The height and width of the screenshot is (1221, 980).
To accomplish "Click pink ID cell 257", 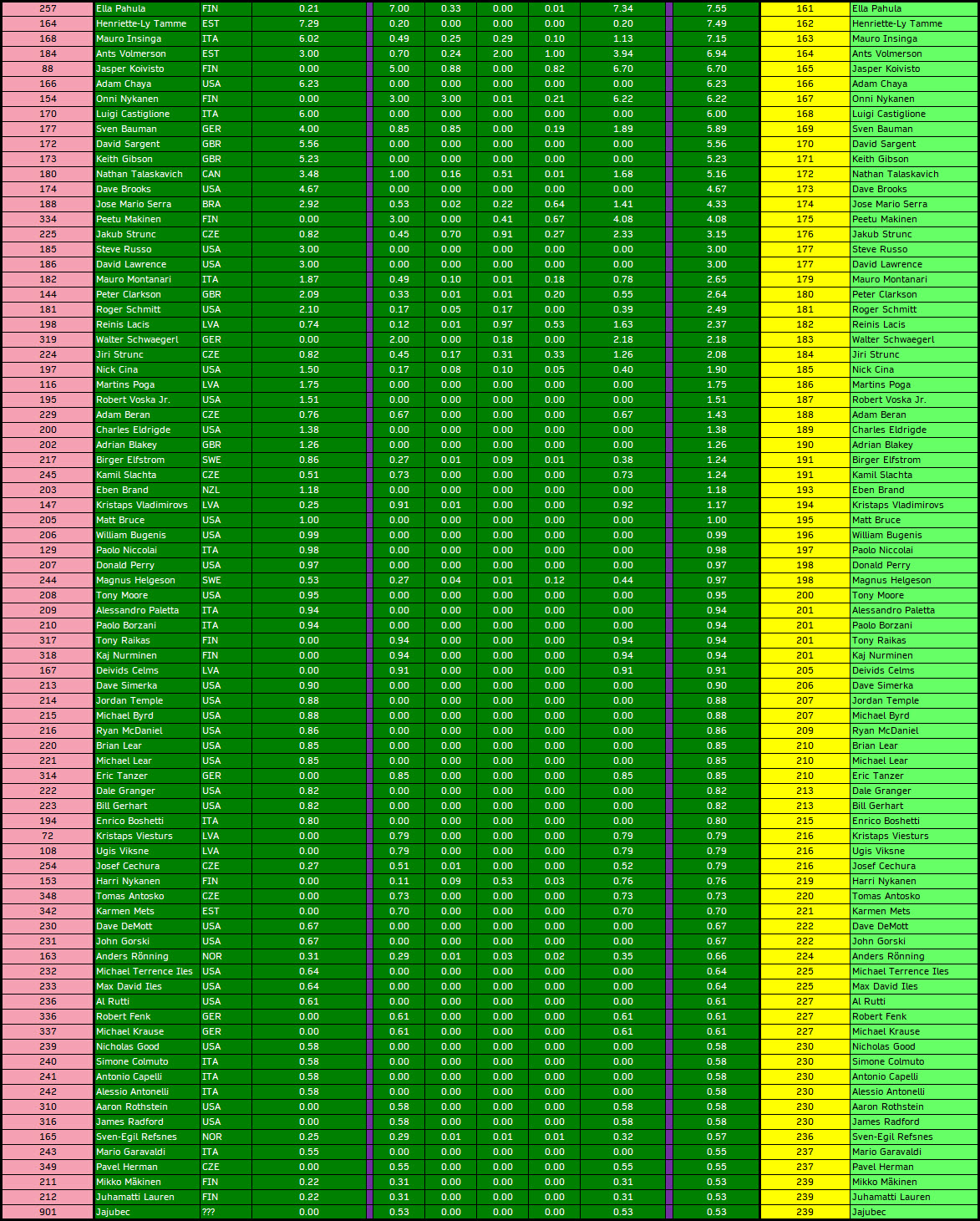I will [48, 8].
